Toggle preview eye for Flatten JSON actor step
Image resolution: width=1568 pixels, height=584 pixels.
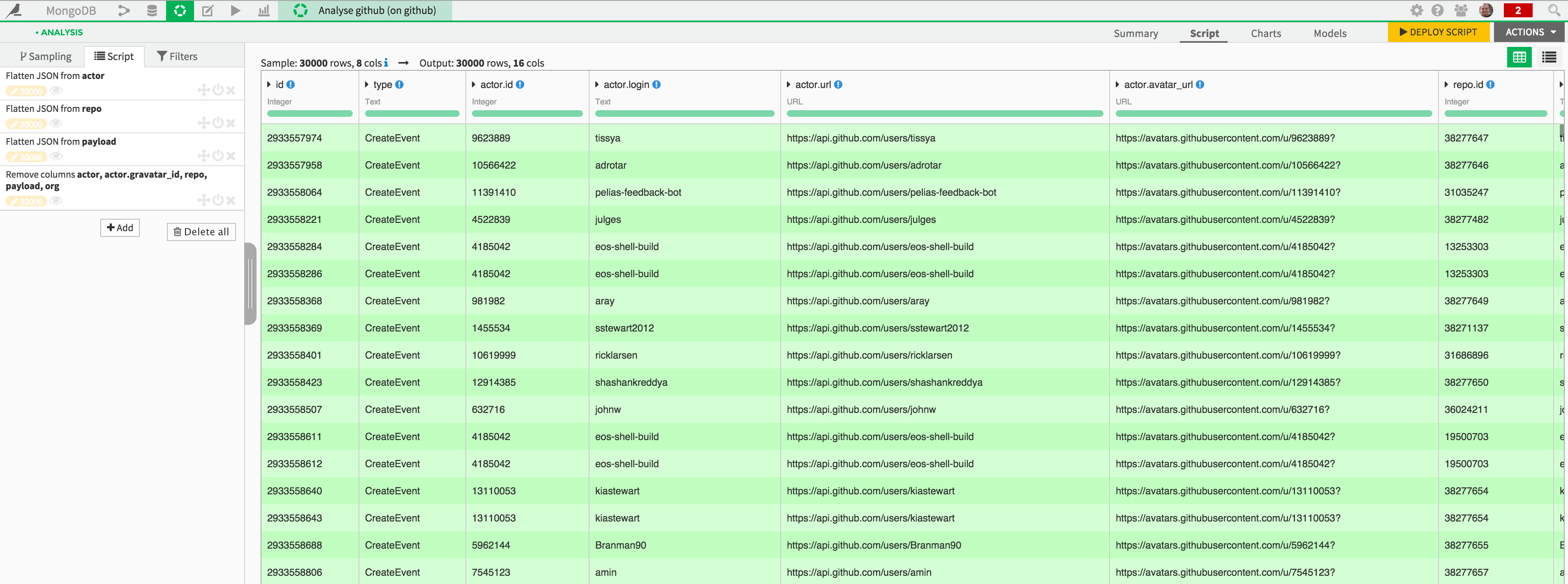[x=56, y=91]
